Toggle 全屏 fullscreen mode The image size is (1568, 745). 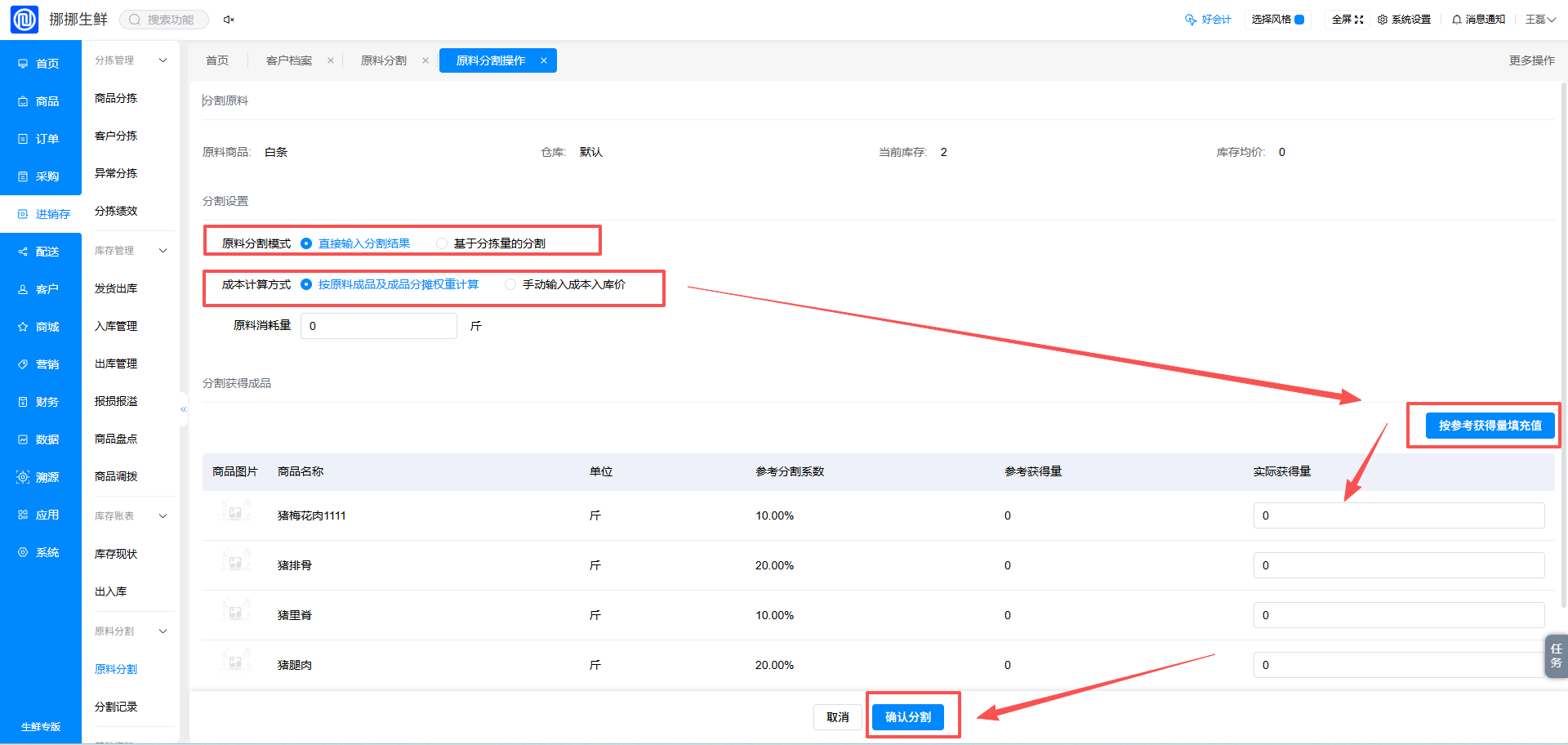point(1347,20)
